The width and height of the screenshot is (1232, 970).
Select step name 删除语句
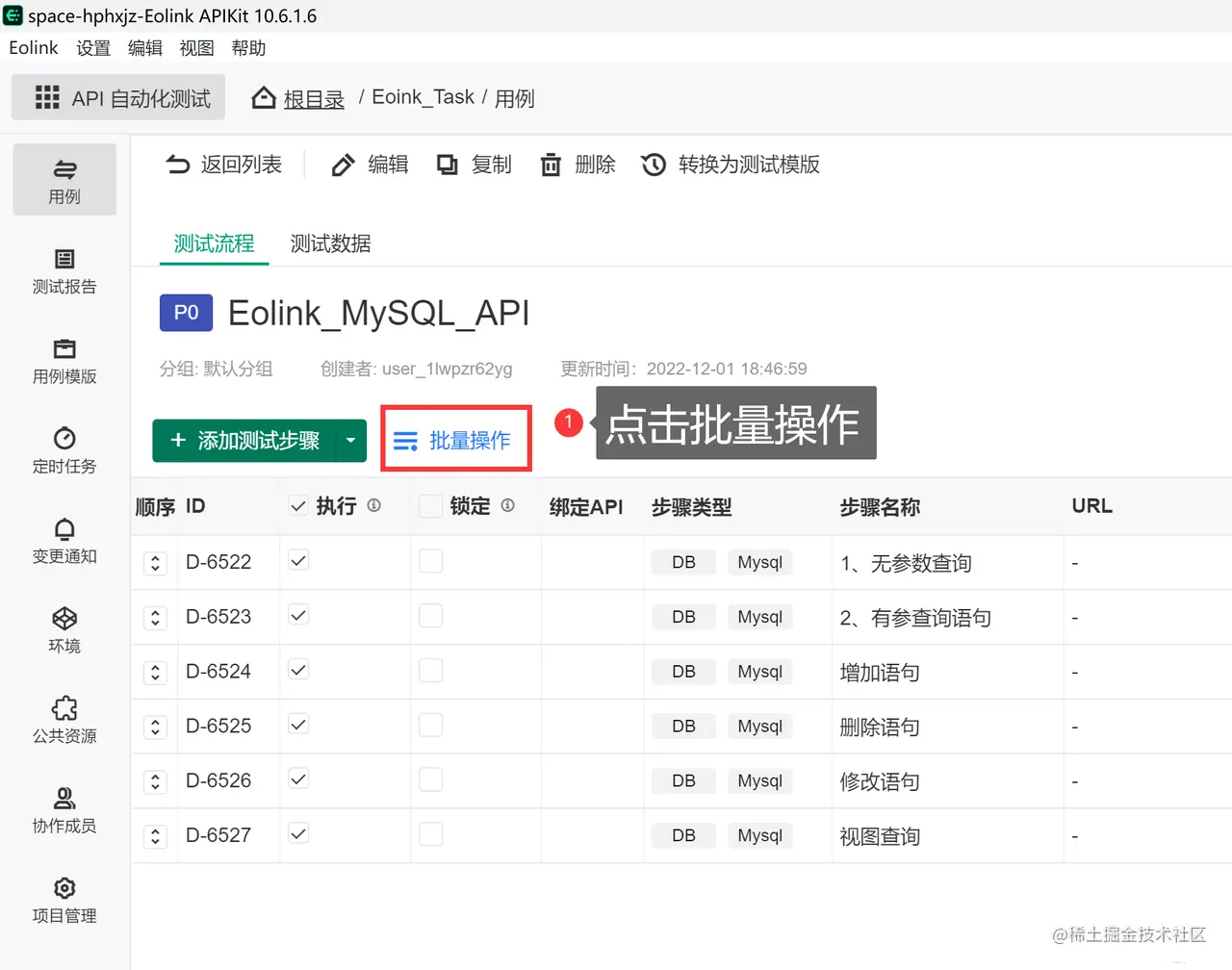(x=880, y=727)
